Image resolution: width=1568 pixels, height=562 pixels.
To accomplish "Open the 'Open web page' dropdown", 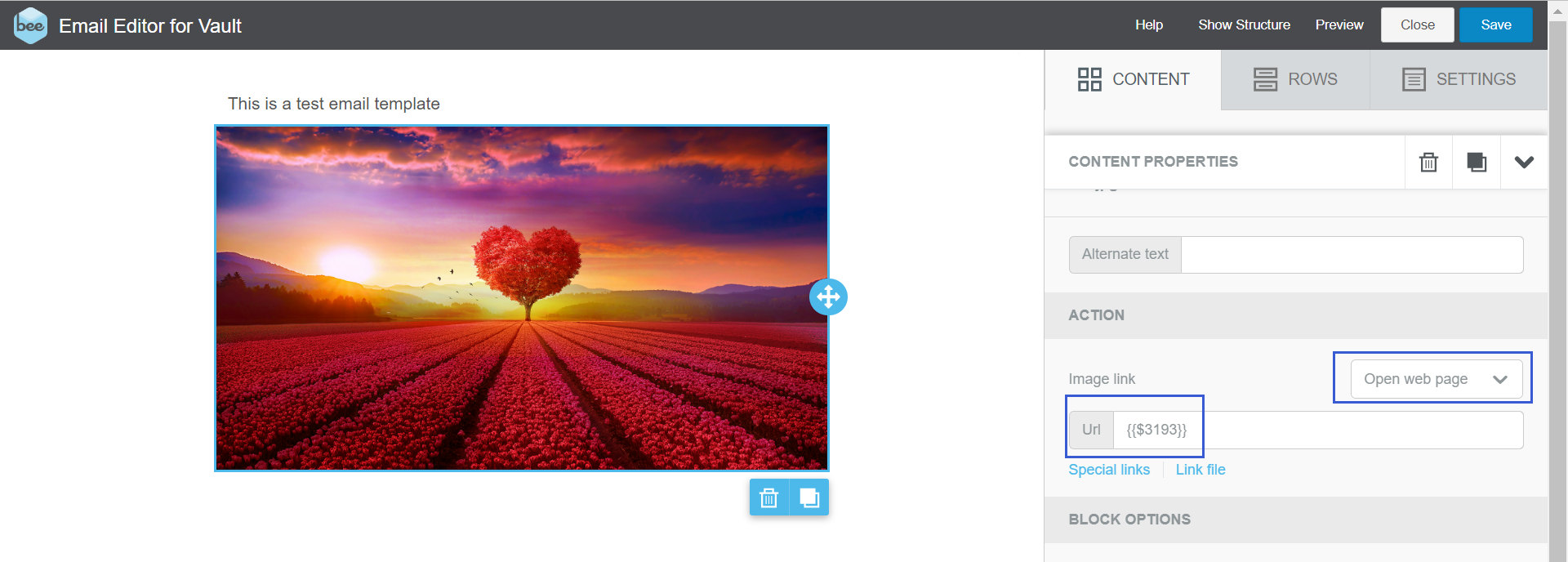I will (x=1437, y=379).
